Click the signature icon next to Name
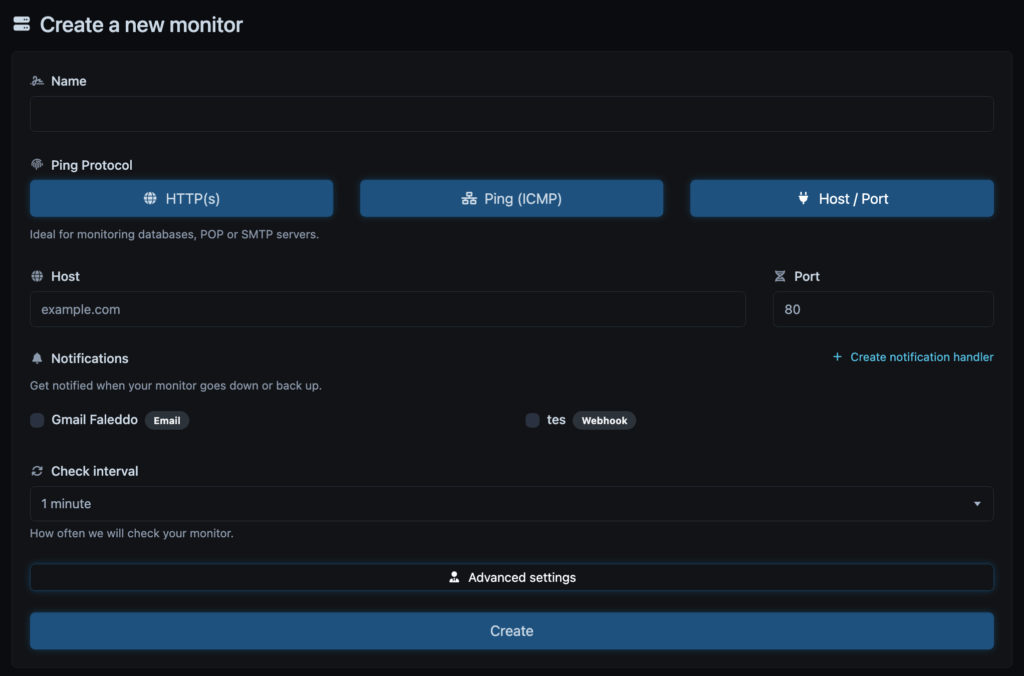This screenshot has height=676, width=1024. click(37, 81)
